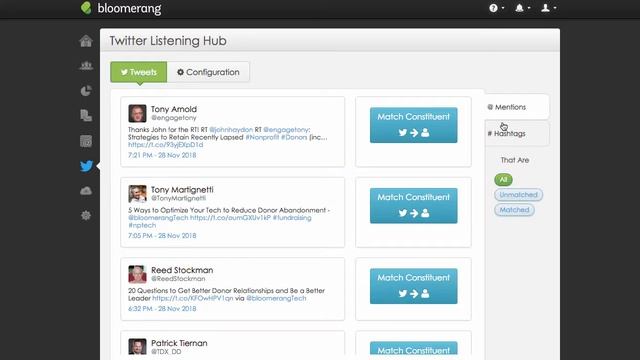Open the #fundraising hashtag link
640x360 pixels.
click(x=292, y=218)
